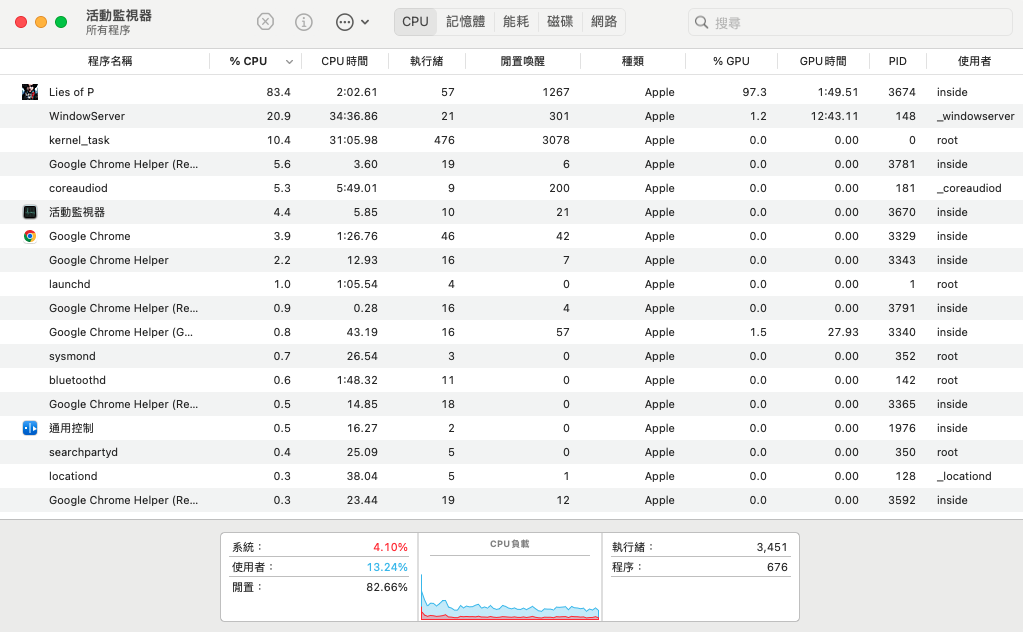The width and height of the screenshot is (1023, 632).
Task: Select the searchpartyd process row
Action: (512, 452)
